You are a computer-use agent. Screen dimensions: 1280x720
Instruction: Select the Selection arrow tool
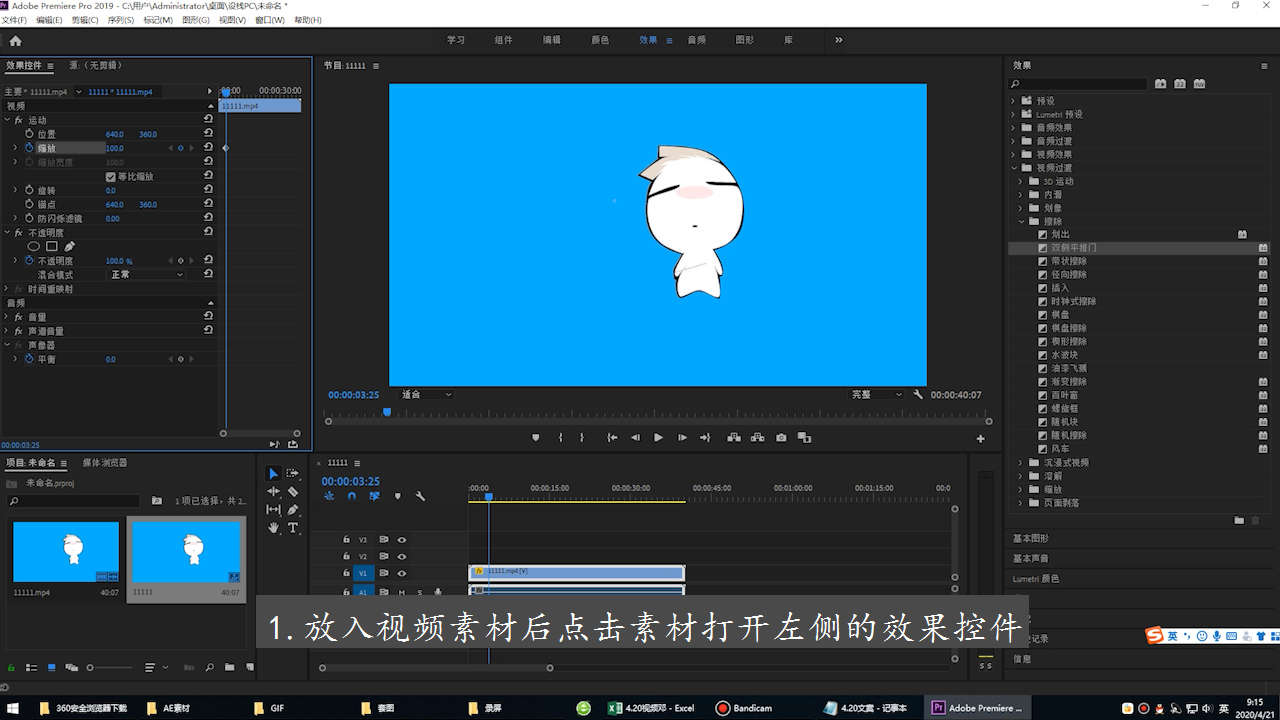point(273,473)
